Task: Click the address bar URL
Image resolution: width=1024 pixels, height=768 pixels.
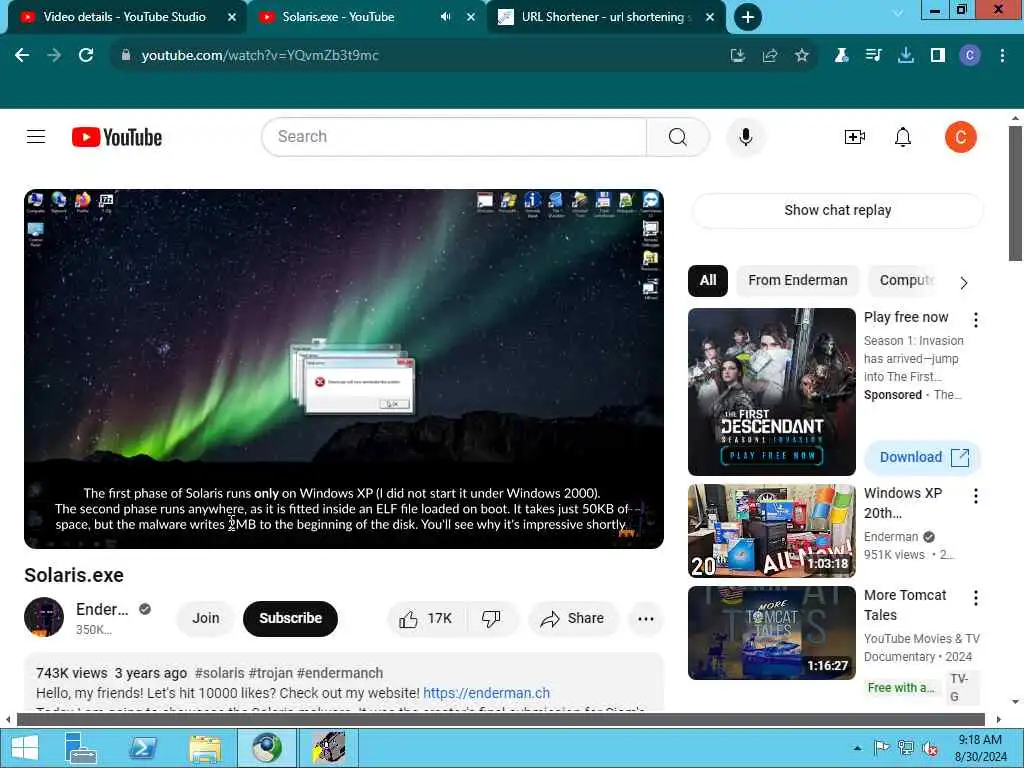Action: [x=260, y=56]
